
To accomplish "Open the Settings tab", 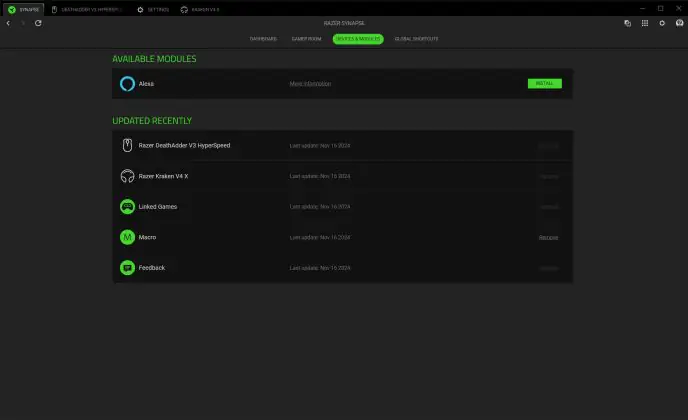I will 153,9.
